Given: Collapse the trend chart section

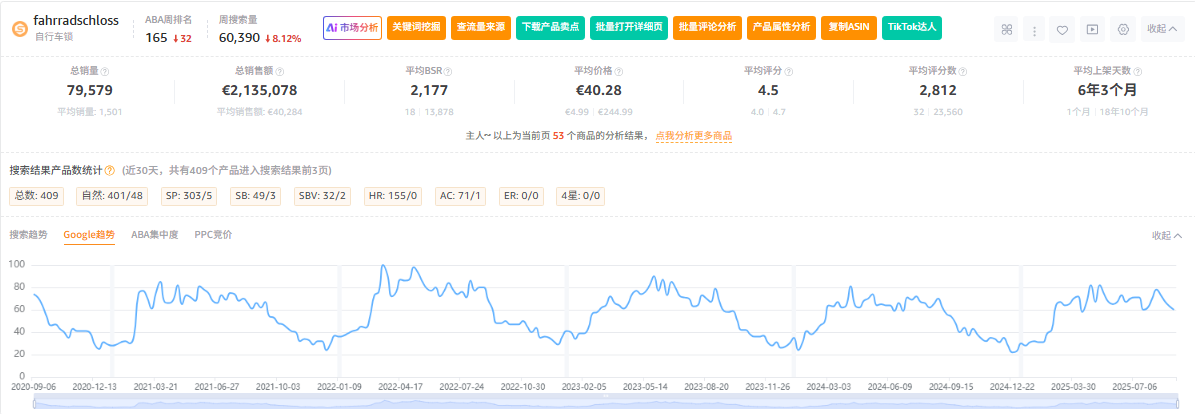Looking at the screenshot, I should click(x=1166, y=236).
